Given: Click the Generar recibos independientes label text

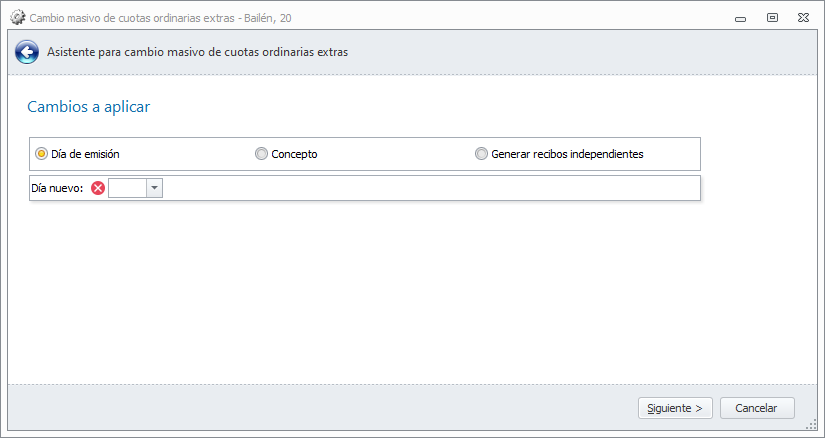Looking at the screenshot, I should pos(567,154).
